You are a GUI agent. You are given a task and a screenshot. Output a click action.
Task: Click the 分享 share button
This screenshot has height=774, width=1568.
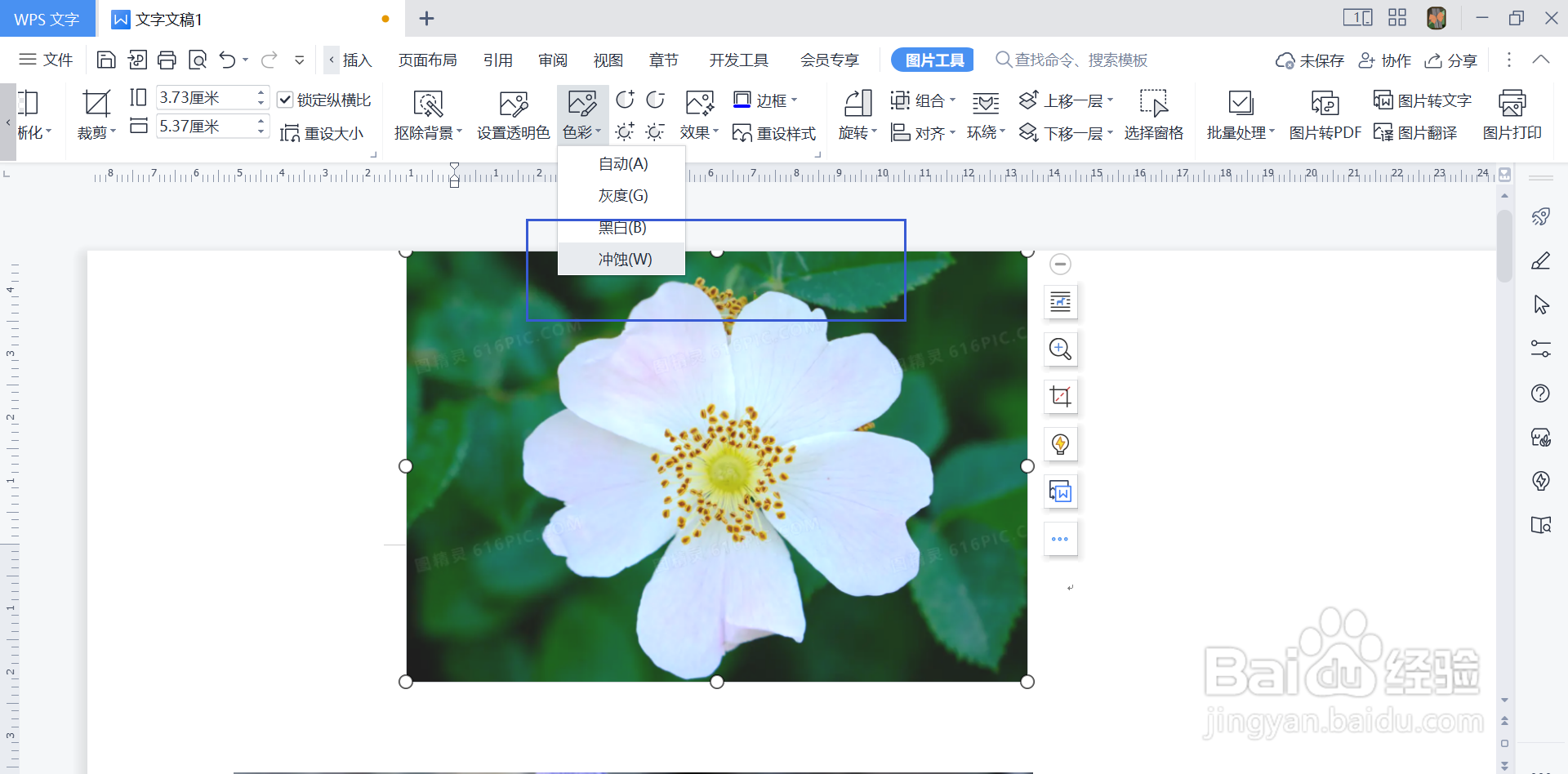coord(1450,60)
